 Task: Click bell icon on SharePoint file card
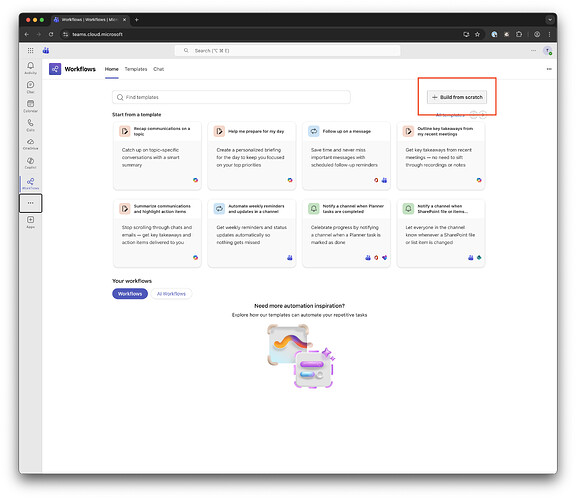[x=408, y=209]
